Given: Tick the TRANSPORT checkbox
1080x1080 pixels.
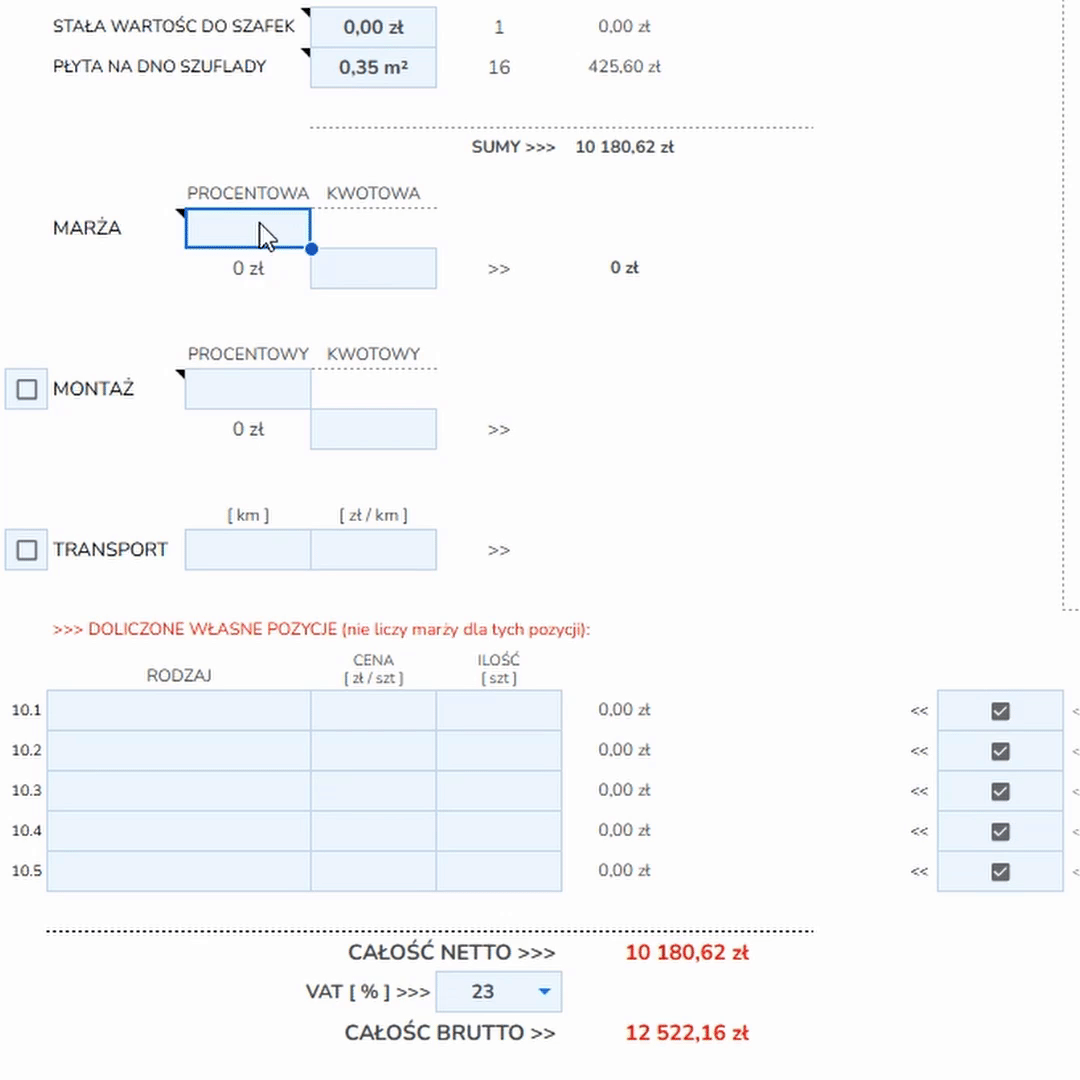Looking at the screenshot, I should point(27,550).
